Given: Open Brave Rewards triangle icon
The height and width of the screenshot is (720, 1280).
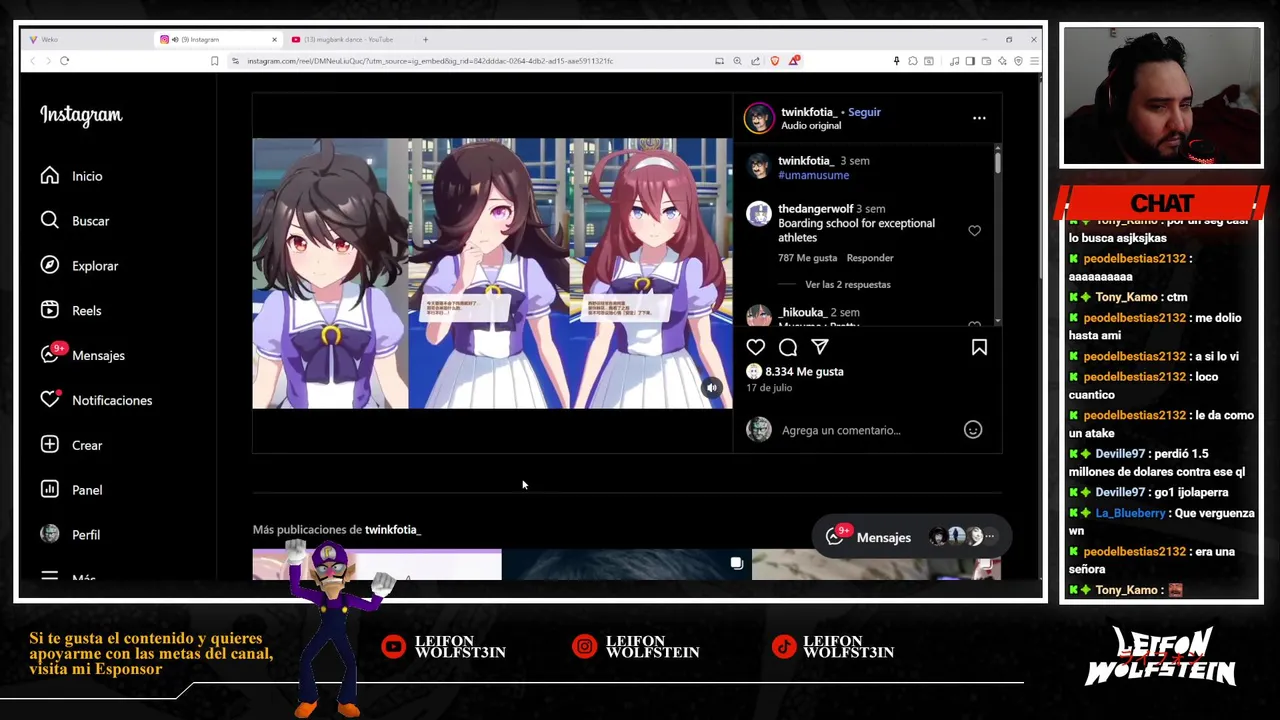Looking at the screenshot, I should pyautogui.click(x=793, y=61).
